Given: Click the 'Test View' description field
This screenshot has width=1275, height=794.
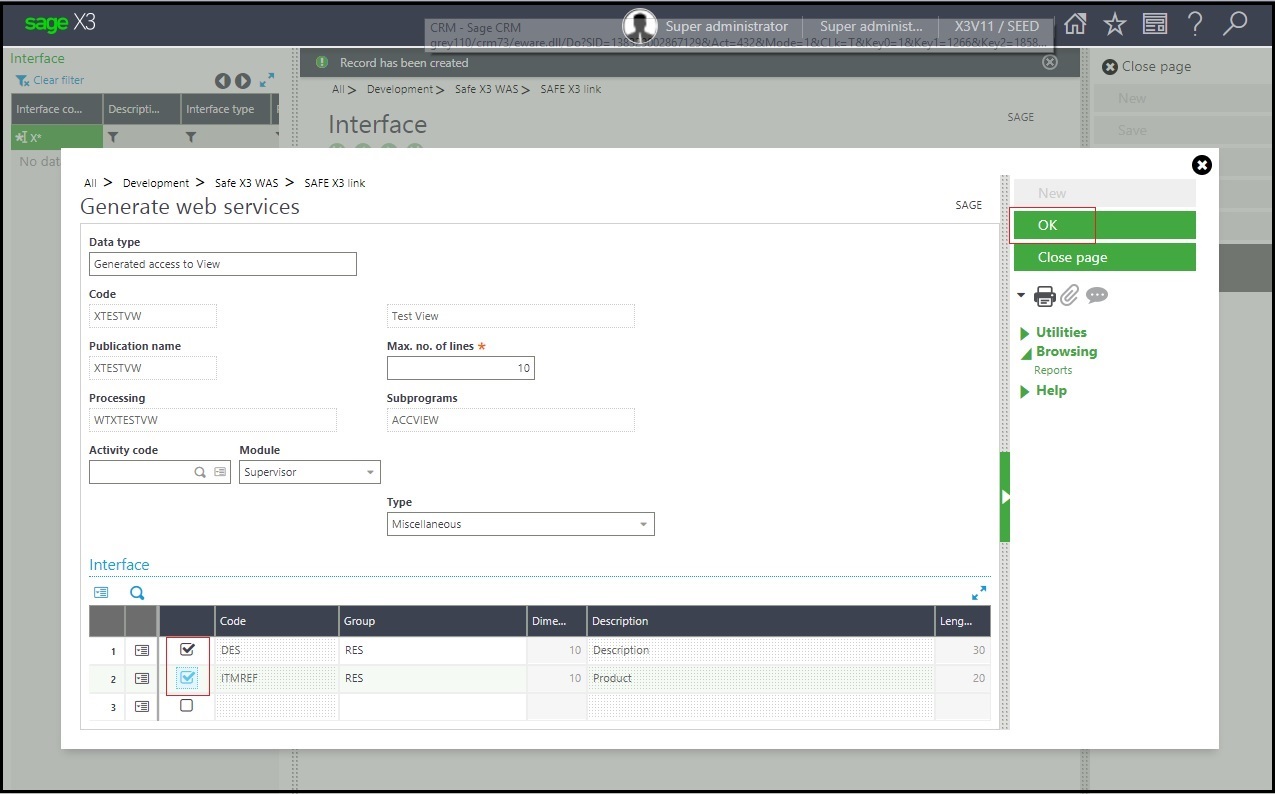Looking at the screenshot, I should click(x=511, y=316).
